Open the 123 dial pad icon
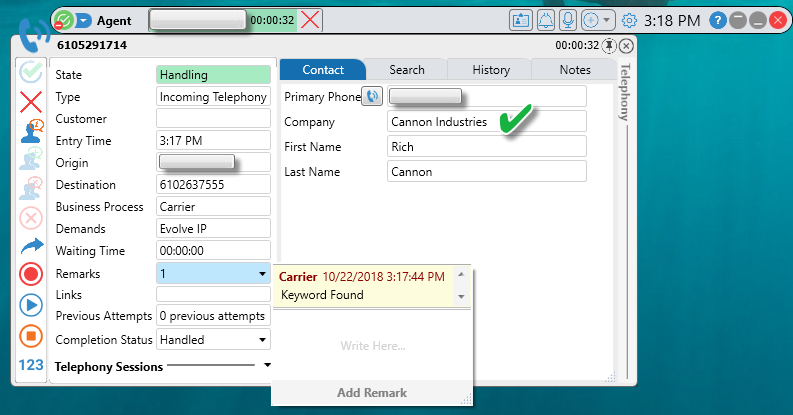The image size is (793, 415). pyautogui.click(x=31, y=365)
